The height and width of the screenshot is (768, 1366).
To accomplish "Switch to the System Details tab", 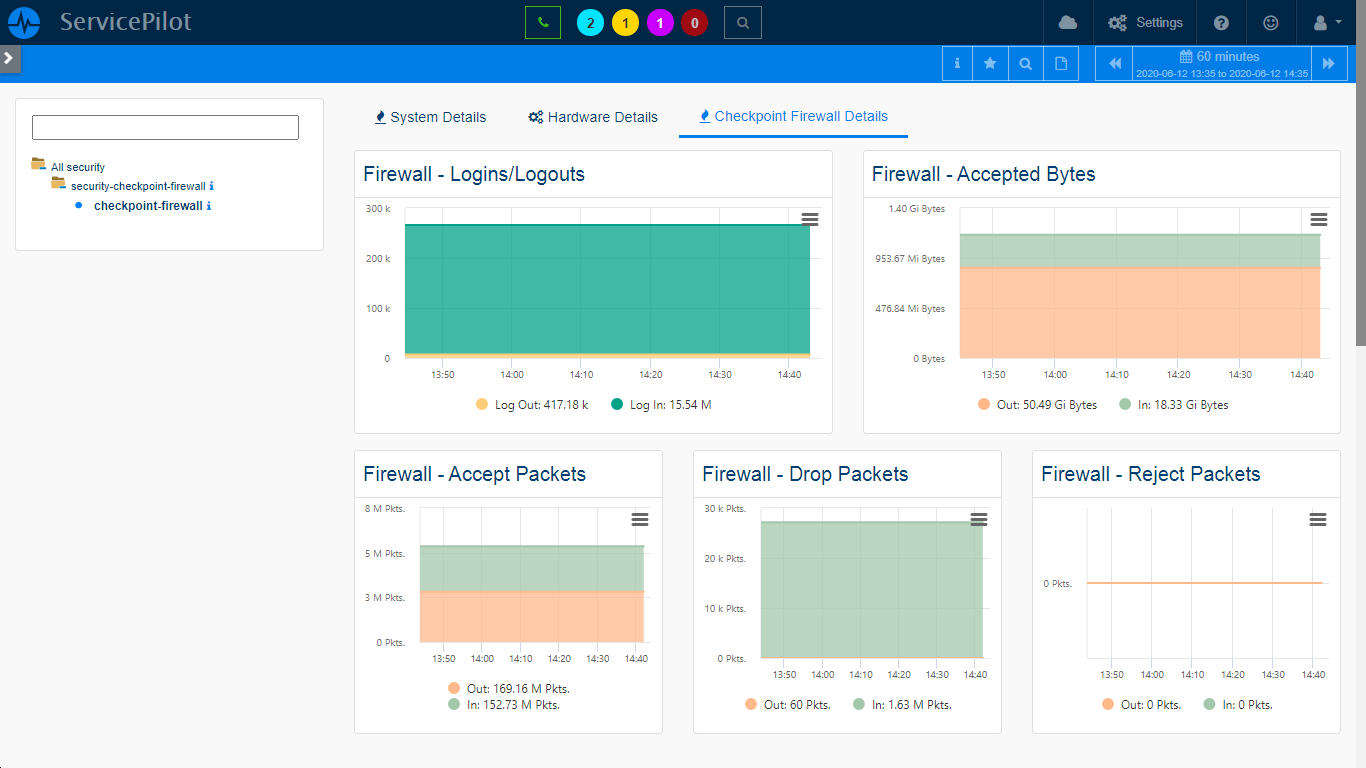I will pyautogui.click(x=430, y=117).
